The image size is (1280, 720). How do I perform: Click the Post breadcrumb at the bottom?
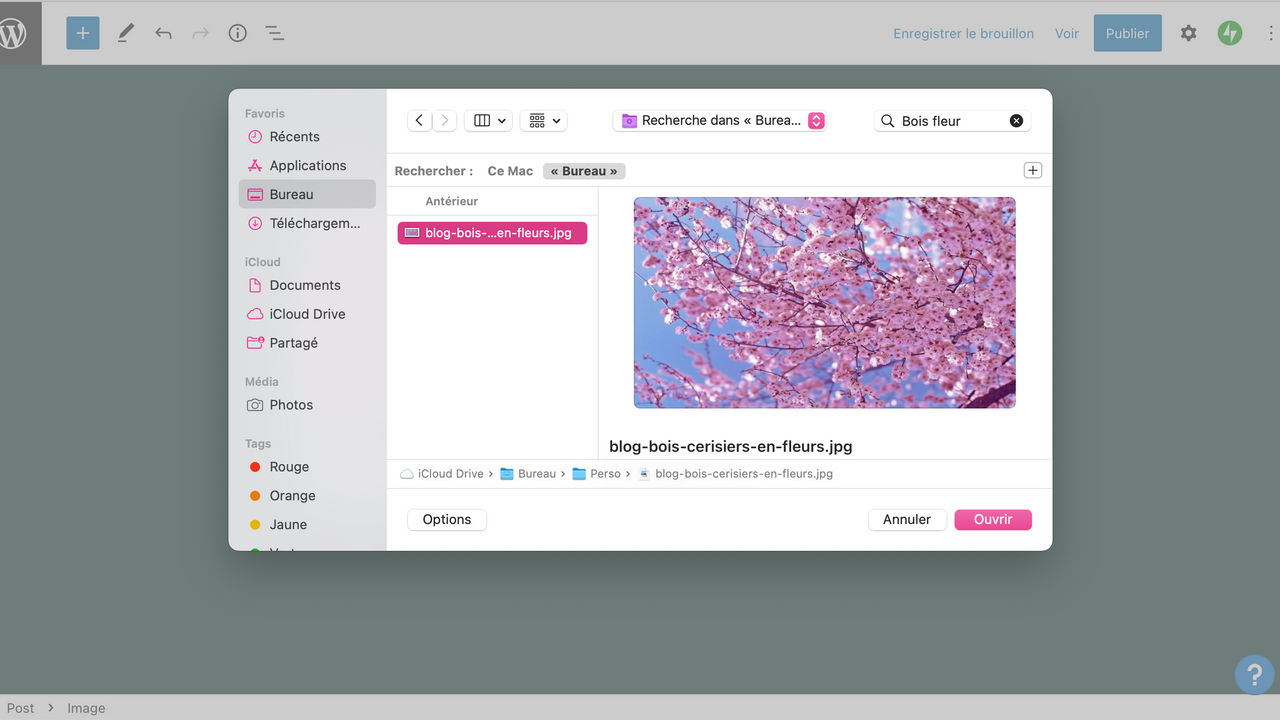coord(20,707)
